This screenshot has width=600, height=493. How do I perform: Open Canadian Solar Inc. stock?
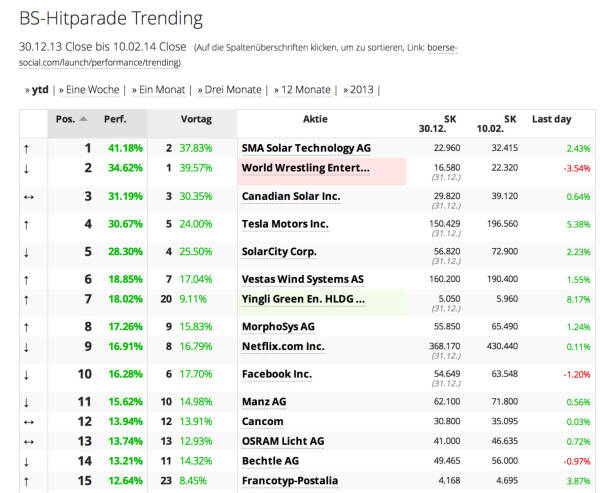click(x=291, y=196)
